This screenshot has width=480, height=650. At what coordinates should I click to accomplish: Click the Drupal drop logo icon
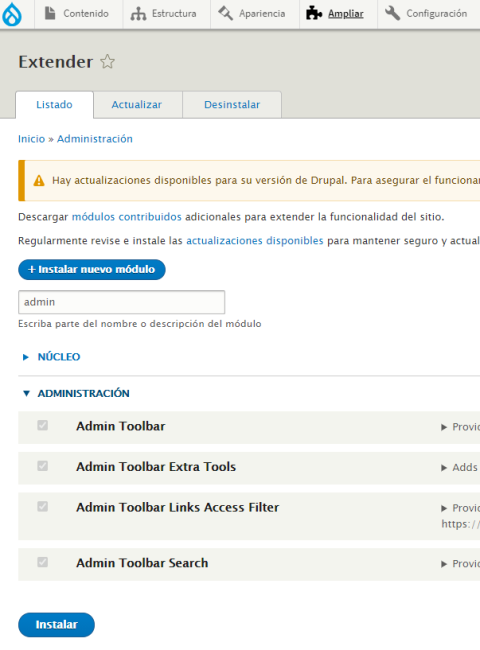12,14
